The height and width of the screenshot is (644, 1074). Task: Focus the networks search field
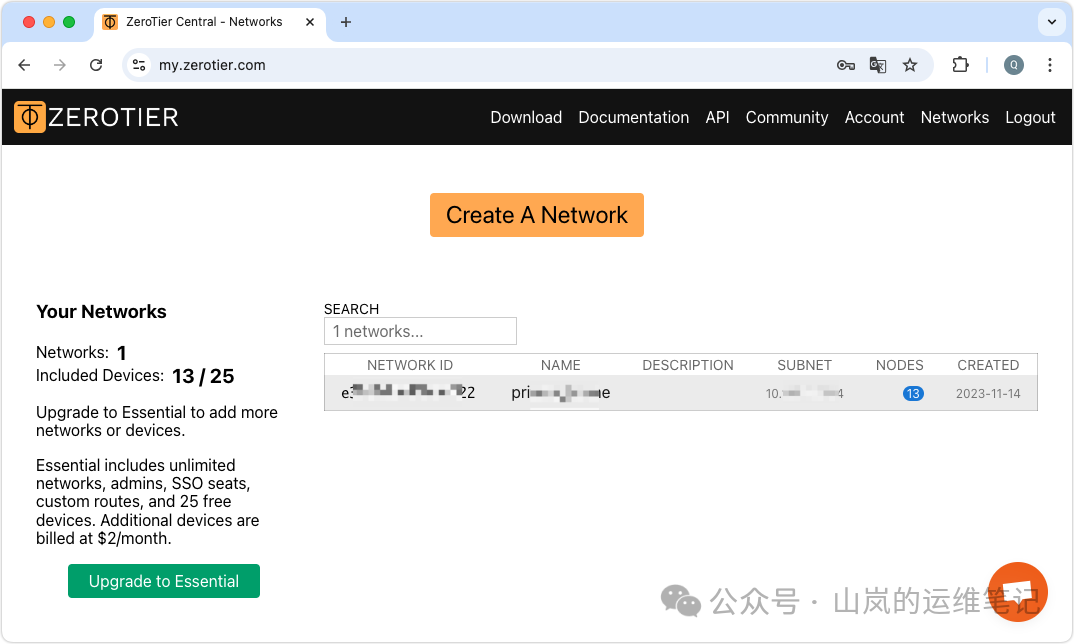click(420, 331)
